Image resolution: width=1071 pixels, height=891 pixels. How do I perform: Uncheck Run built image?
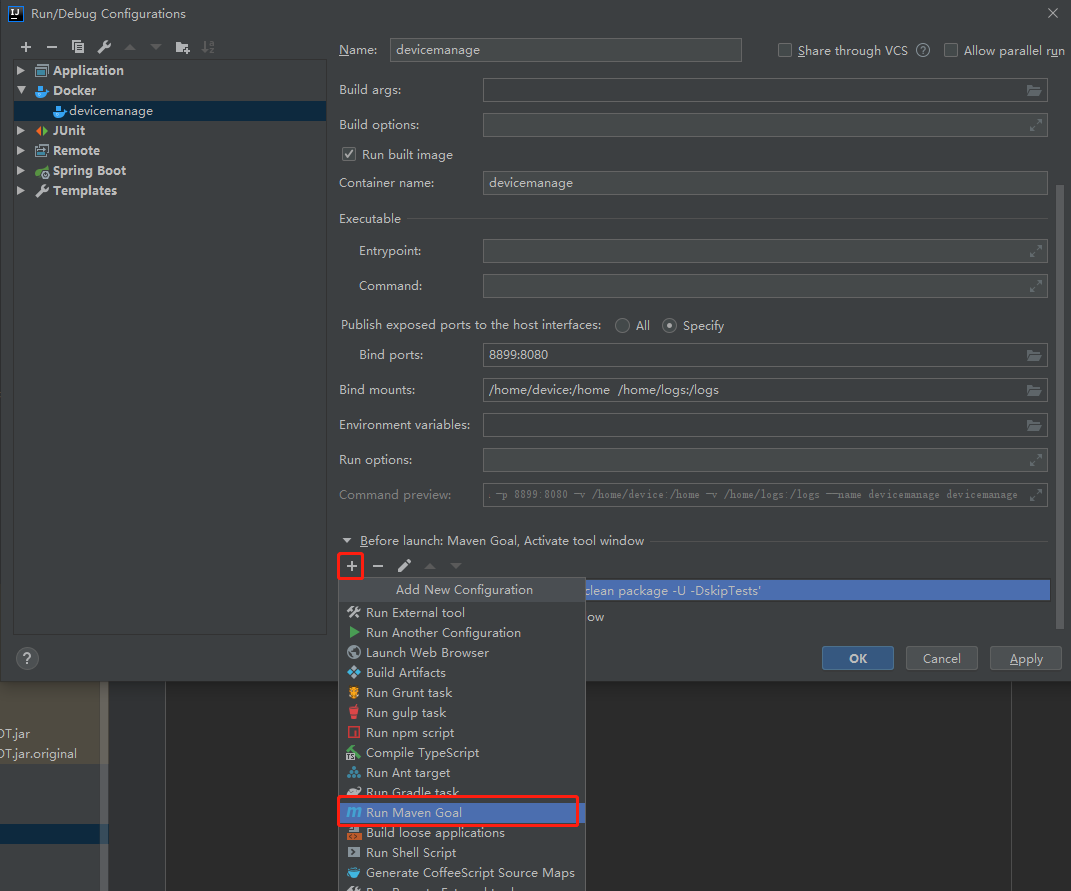pos(349,154)
